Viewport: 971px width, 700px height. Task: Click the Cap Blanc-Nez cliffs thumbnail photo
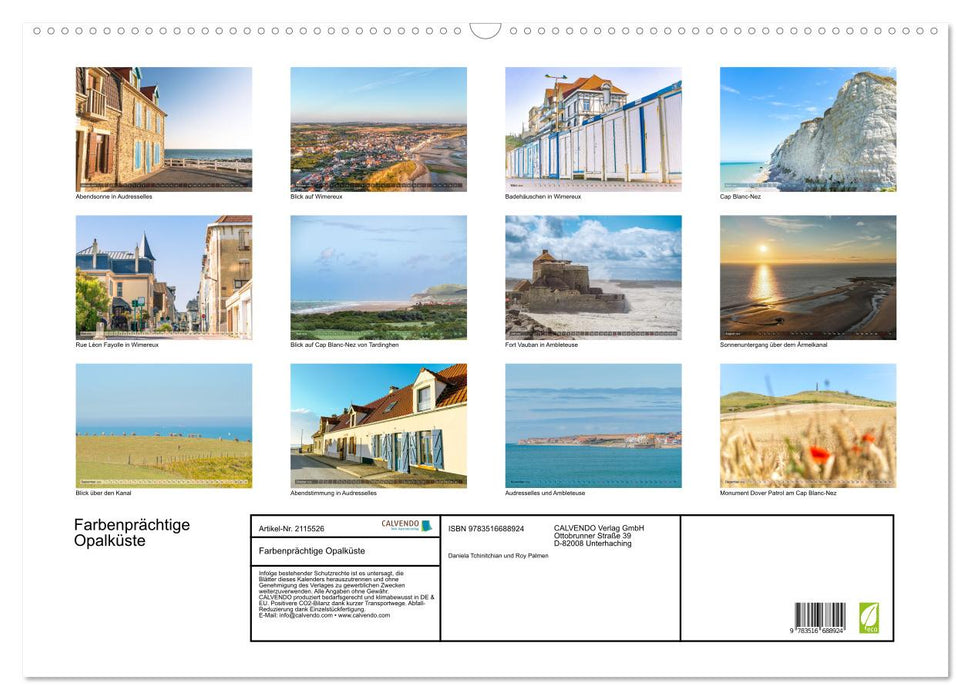tap(807, 128)
